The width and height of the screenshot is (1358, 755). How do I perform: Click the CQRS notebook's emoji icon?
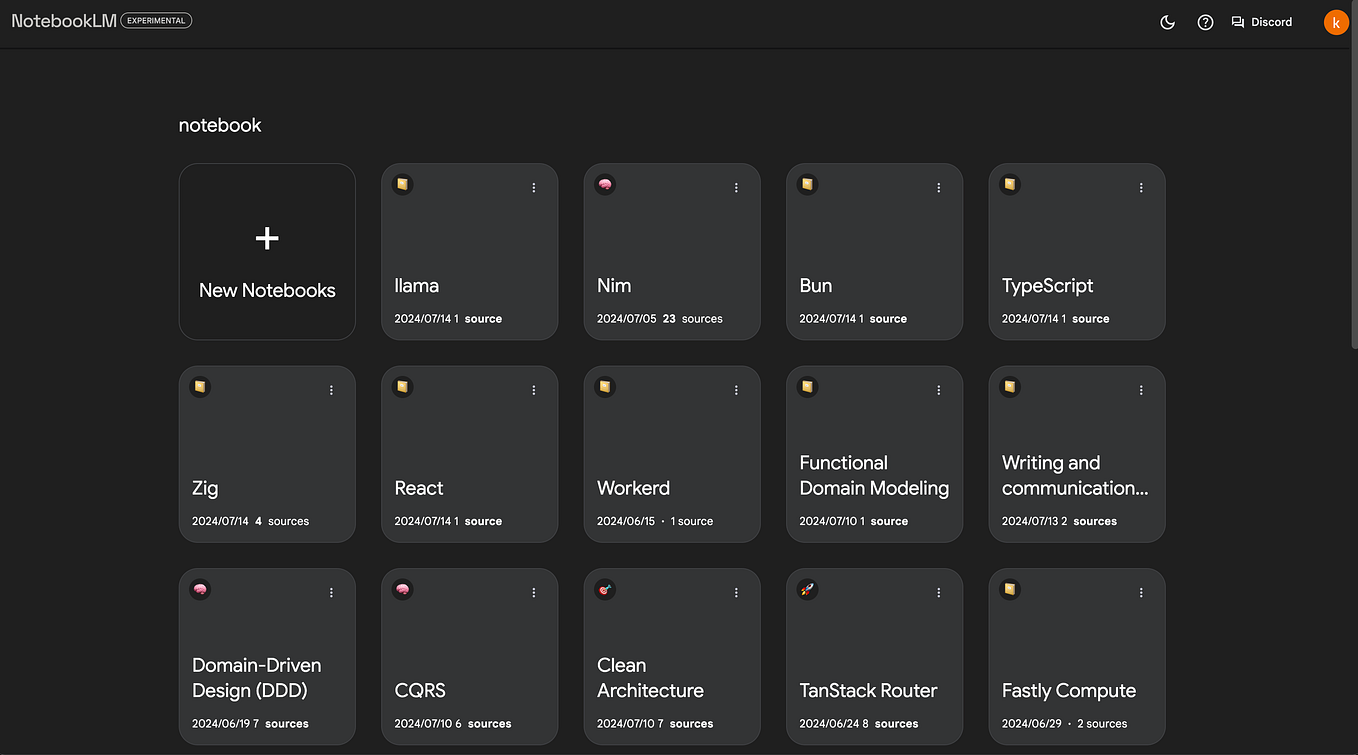point(402,589)
